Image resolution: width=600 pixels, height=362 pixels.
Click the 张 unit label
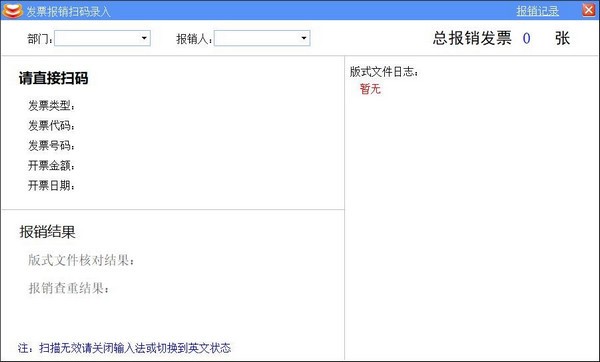coord(562,38)
